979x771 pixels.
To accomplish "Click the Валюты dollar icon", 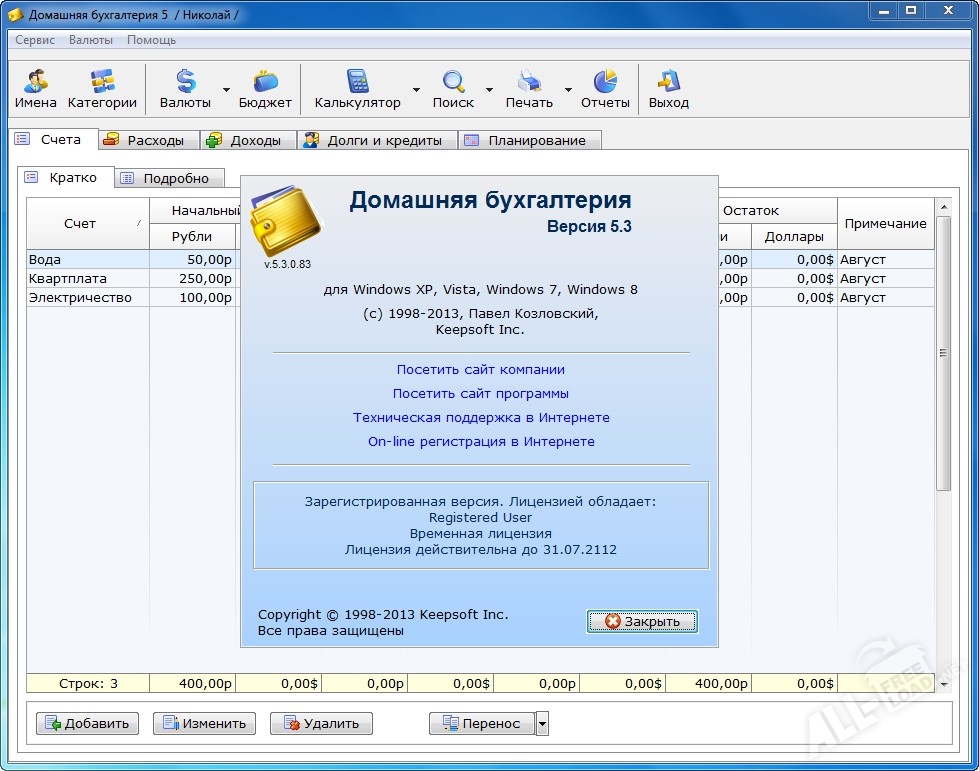I will [x=186, y=82].
